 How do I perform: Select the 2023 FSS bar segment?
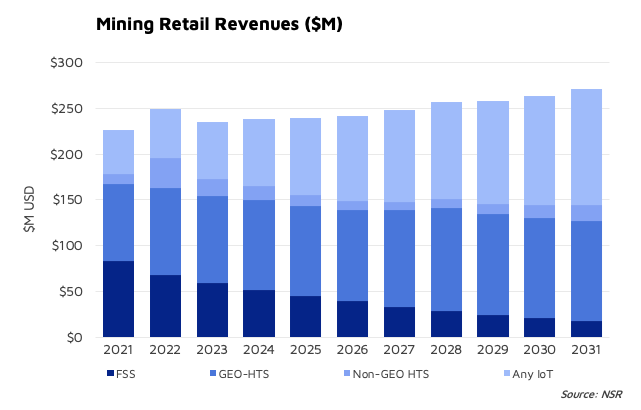[212, 310]
